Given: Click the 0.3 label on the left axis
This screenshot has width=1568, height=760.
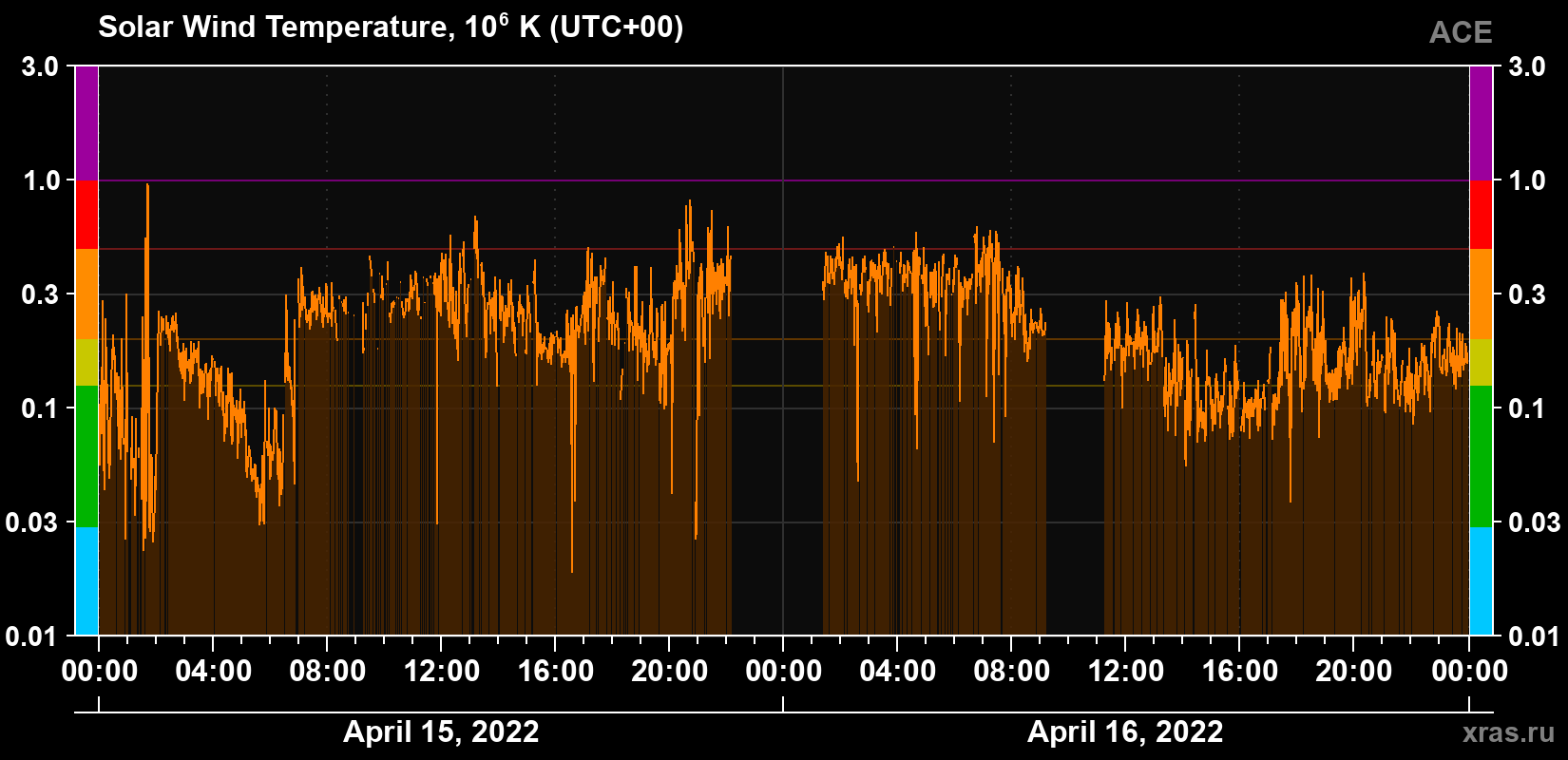Looking at the screenshot, I should (x=41, y=294).
